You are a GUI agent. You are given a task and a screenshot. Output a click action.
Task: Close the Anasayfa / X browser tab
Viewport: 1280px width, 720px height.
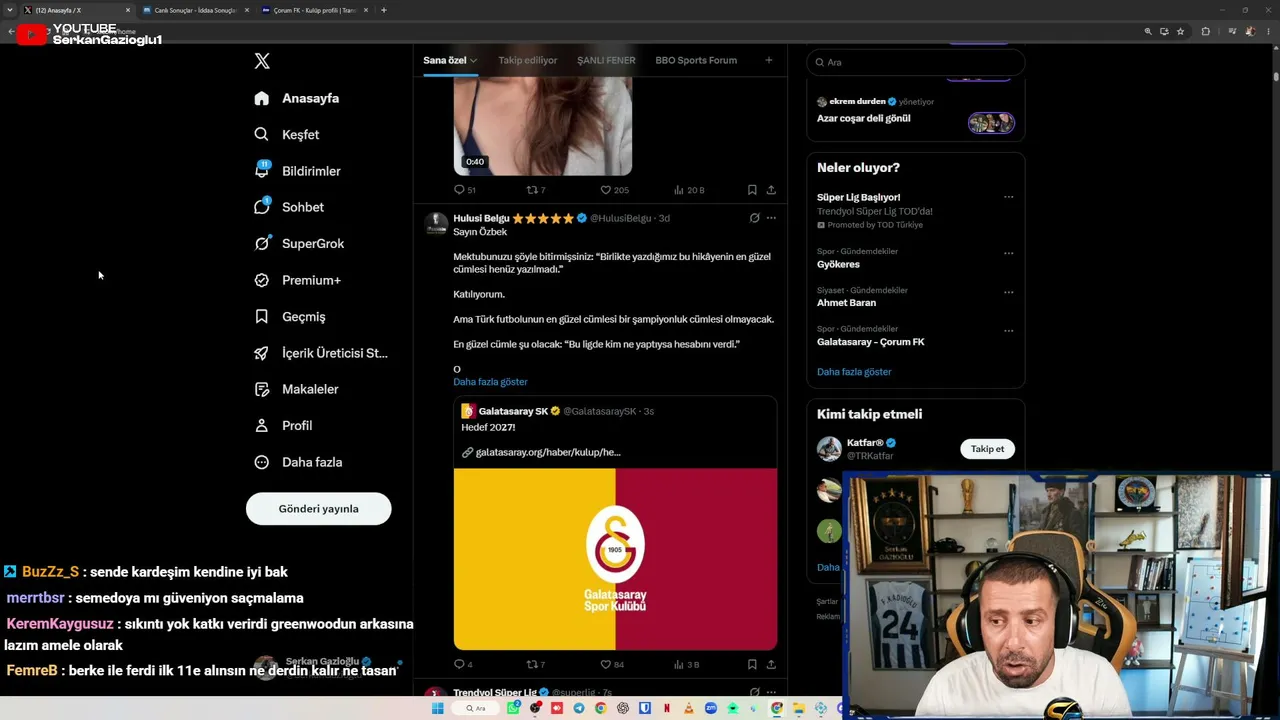tap(128, 10)
